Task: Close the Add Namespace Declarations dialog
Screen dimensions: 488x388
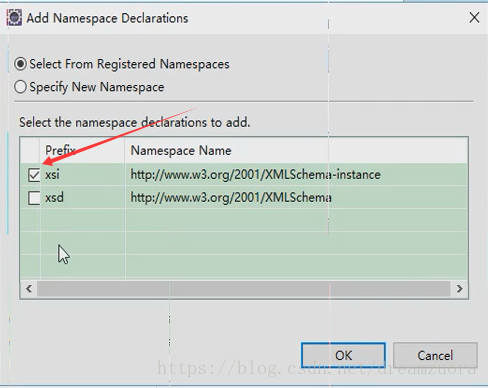Action: coord(474,18)
